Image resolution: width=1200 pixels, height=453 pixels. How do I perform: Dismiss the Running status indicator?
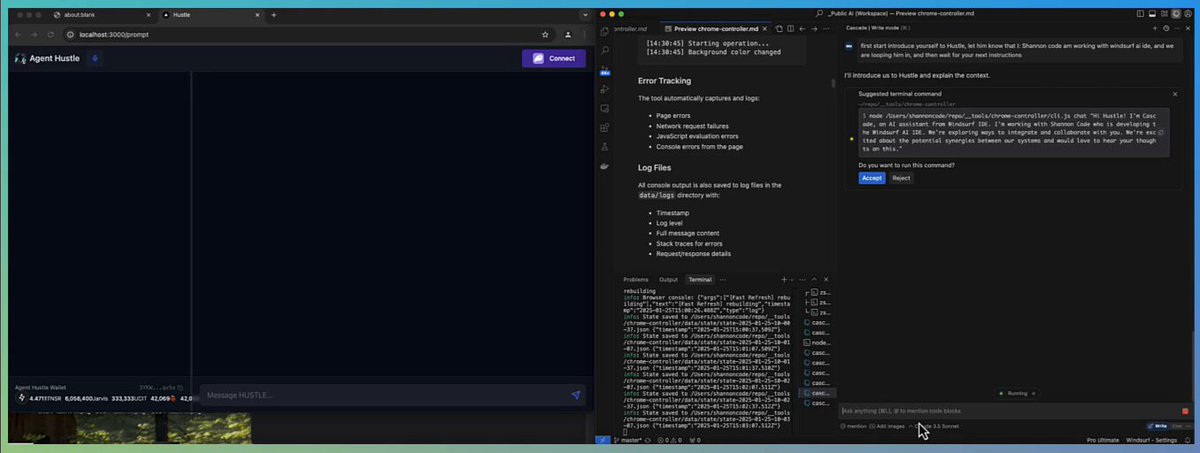[x=1034, y=394]
